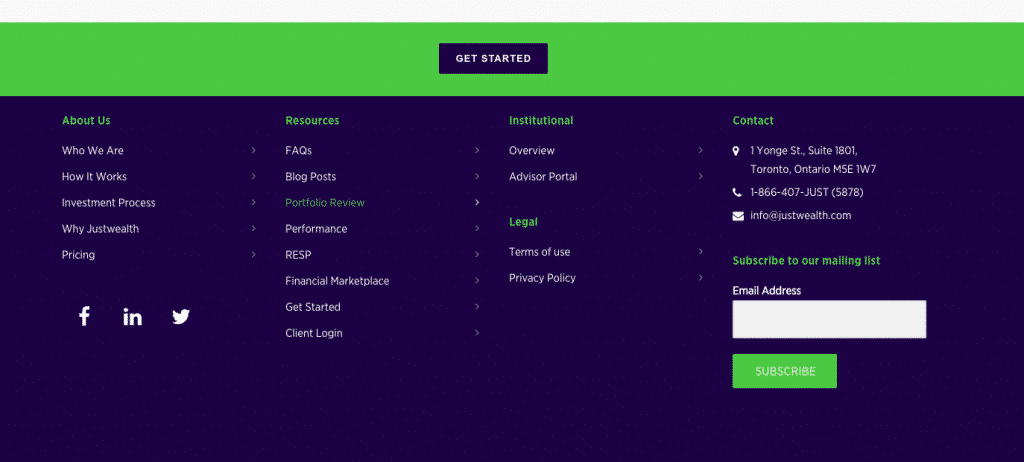Open the highlighted Portfolio Review link
Viewport: 1024px width, 462px height.
[x=325, y=203]
